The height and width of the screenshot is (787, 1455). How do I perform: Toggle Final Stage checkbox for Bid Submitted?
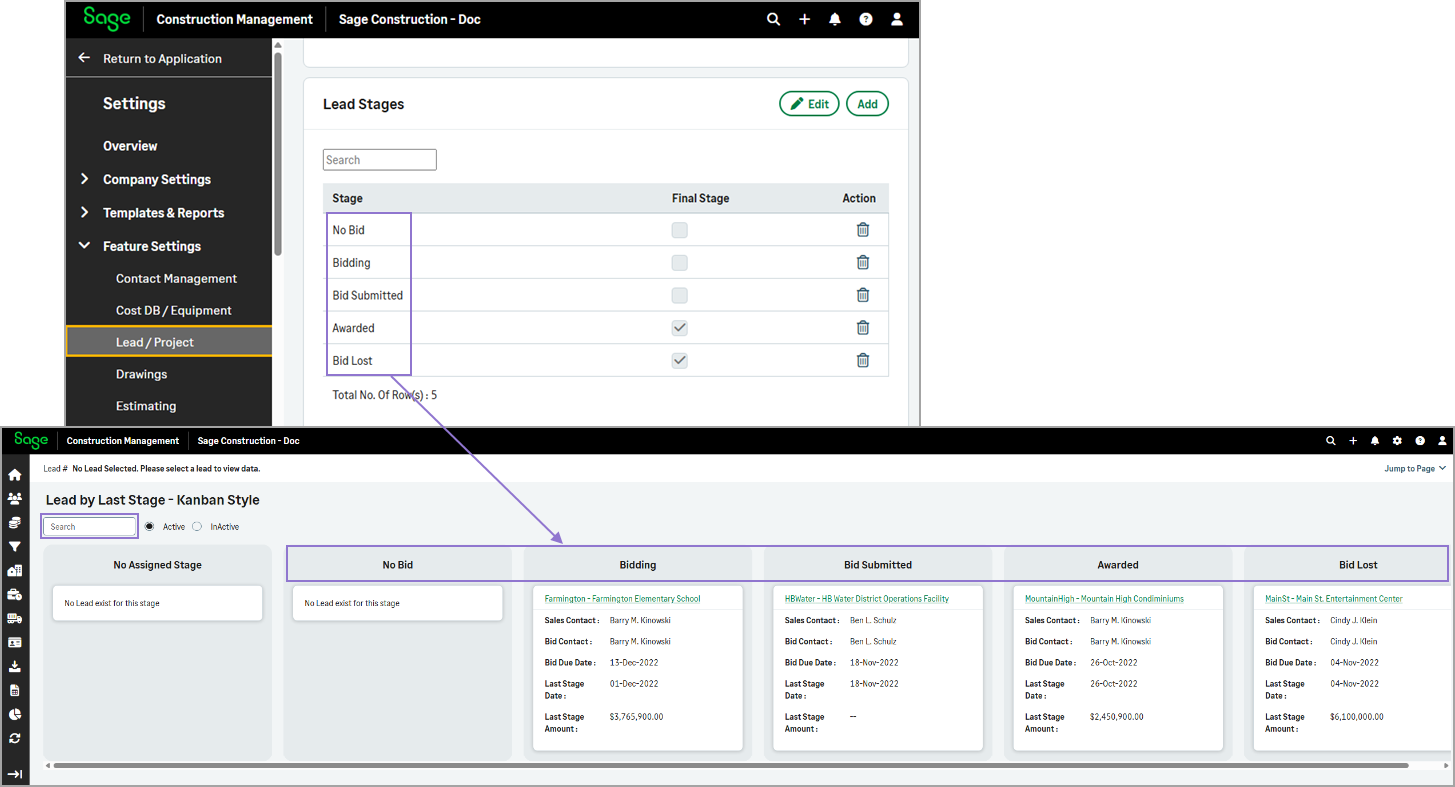(680, 296)
